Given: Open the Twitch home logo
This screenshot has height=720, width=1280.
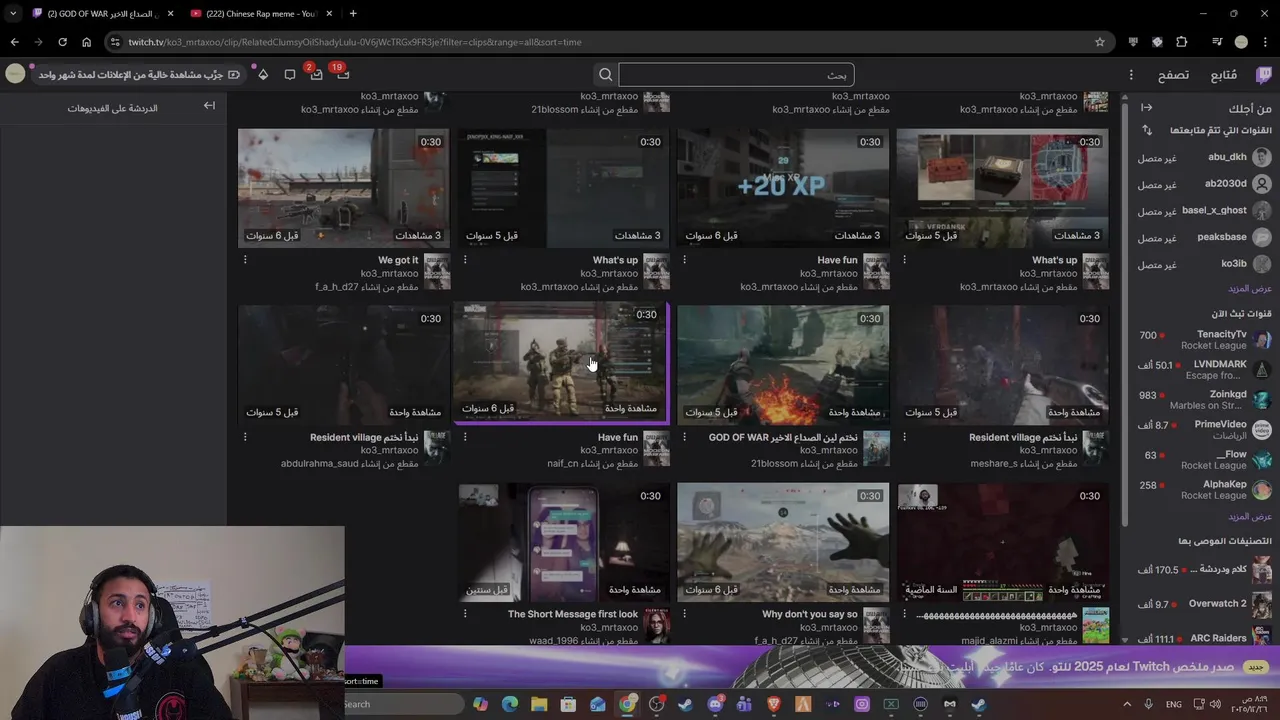Looking at the screenshot, I should [1264, 75].
